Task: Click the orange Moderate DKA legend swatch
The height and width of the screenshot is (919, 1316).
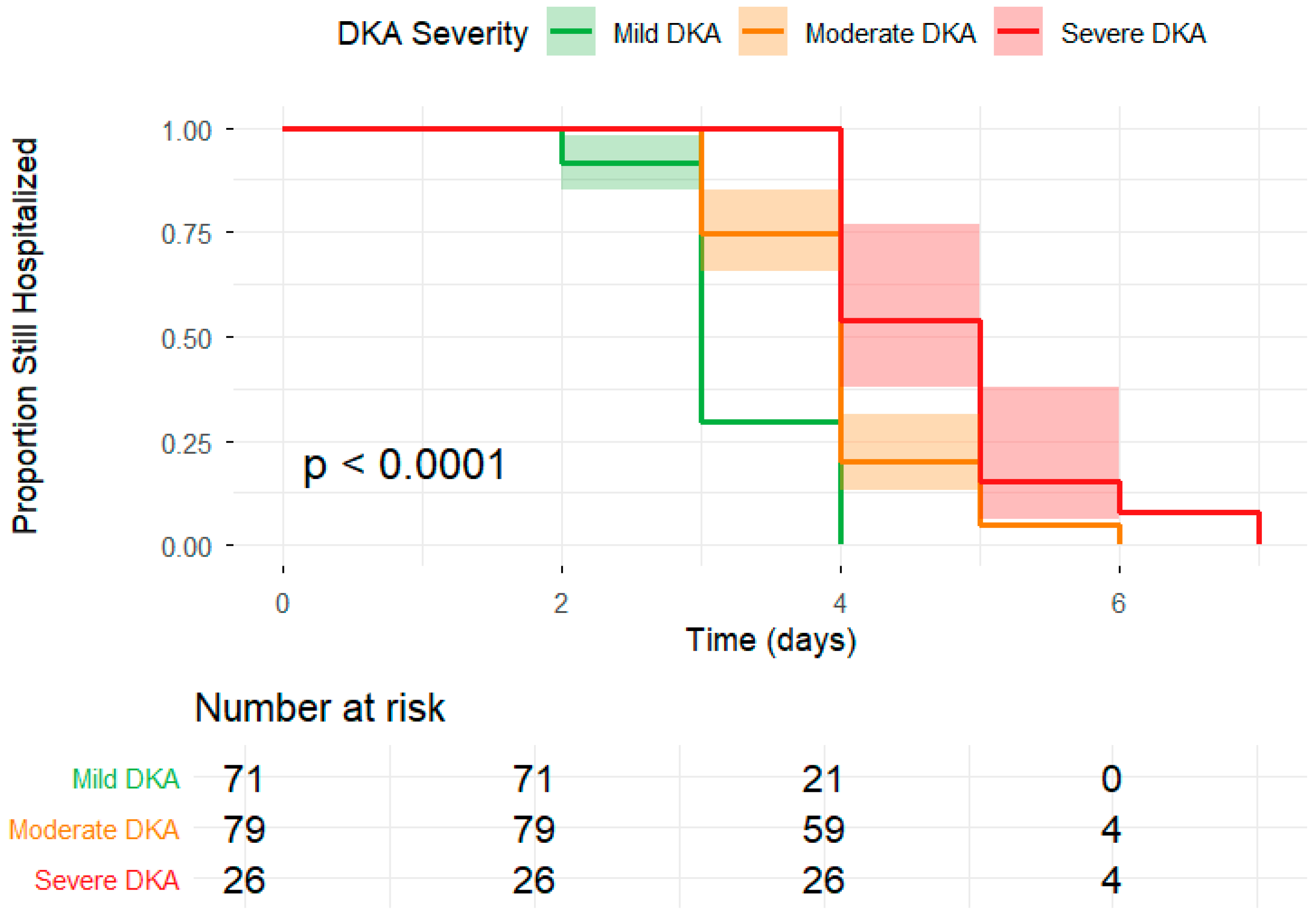Action: point(762,31)
